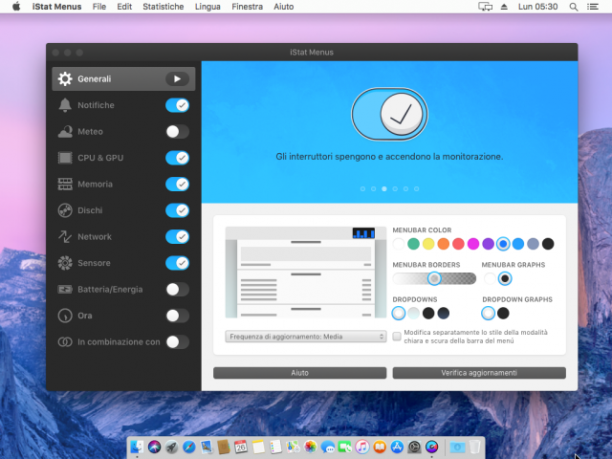
Task: Toggle the Memoria switch off
Action: [177, 184]
